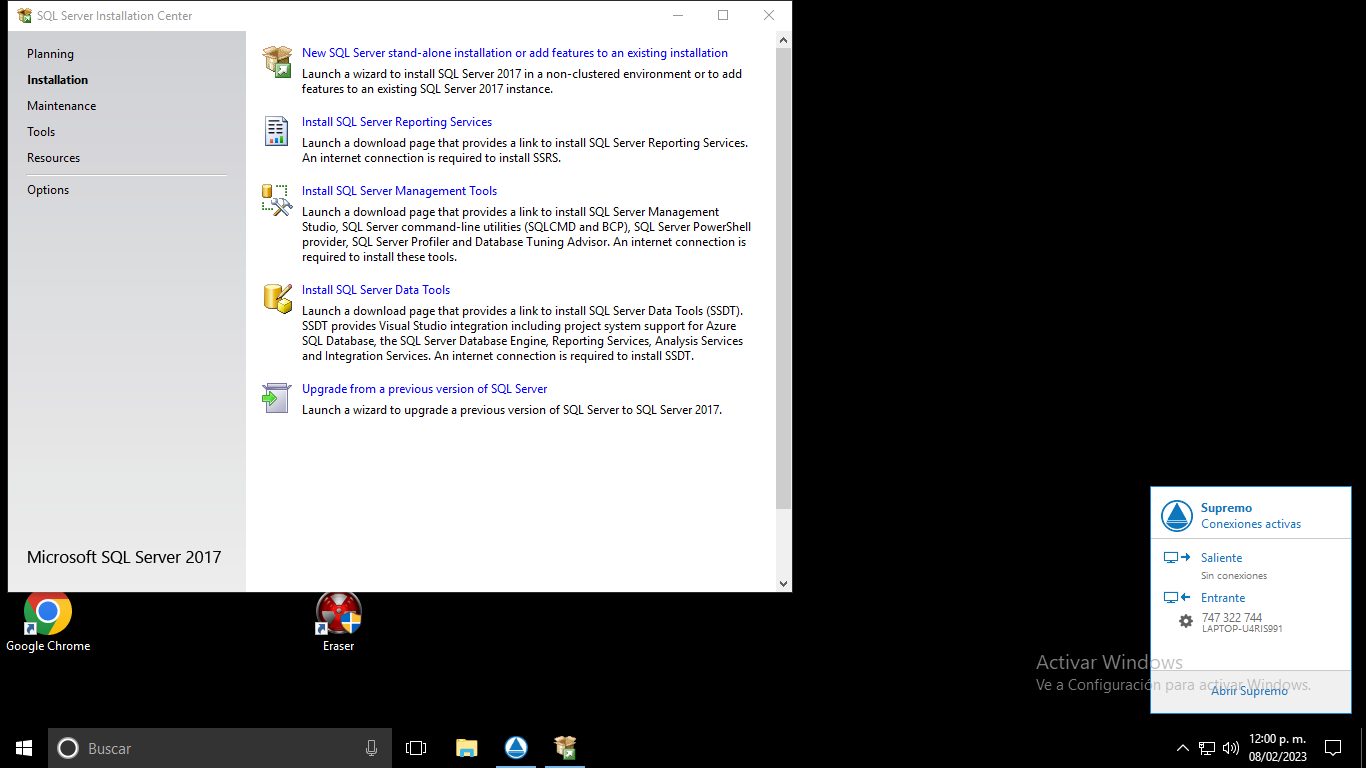Select Planning in the left sidebar
1366x768 pixels.
point(50,54)
